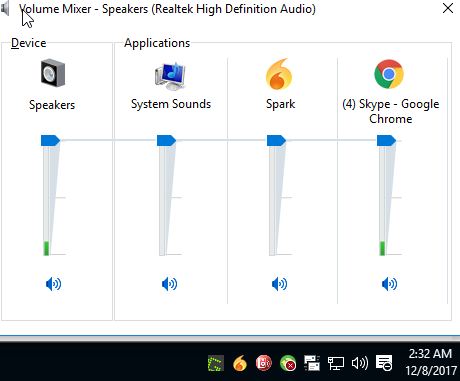Mute the Spark application
The width and height of the screenshot is (460, 381).
[279, 284]
